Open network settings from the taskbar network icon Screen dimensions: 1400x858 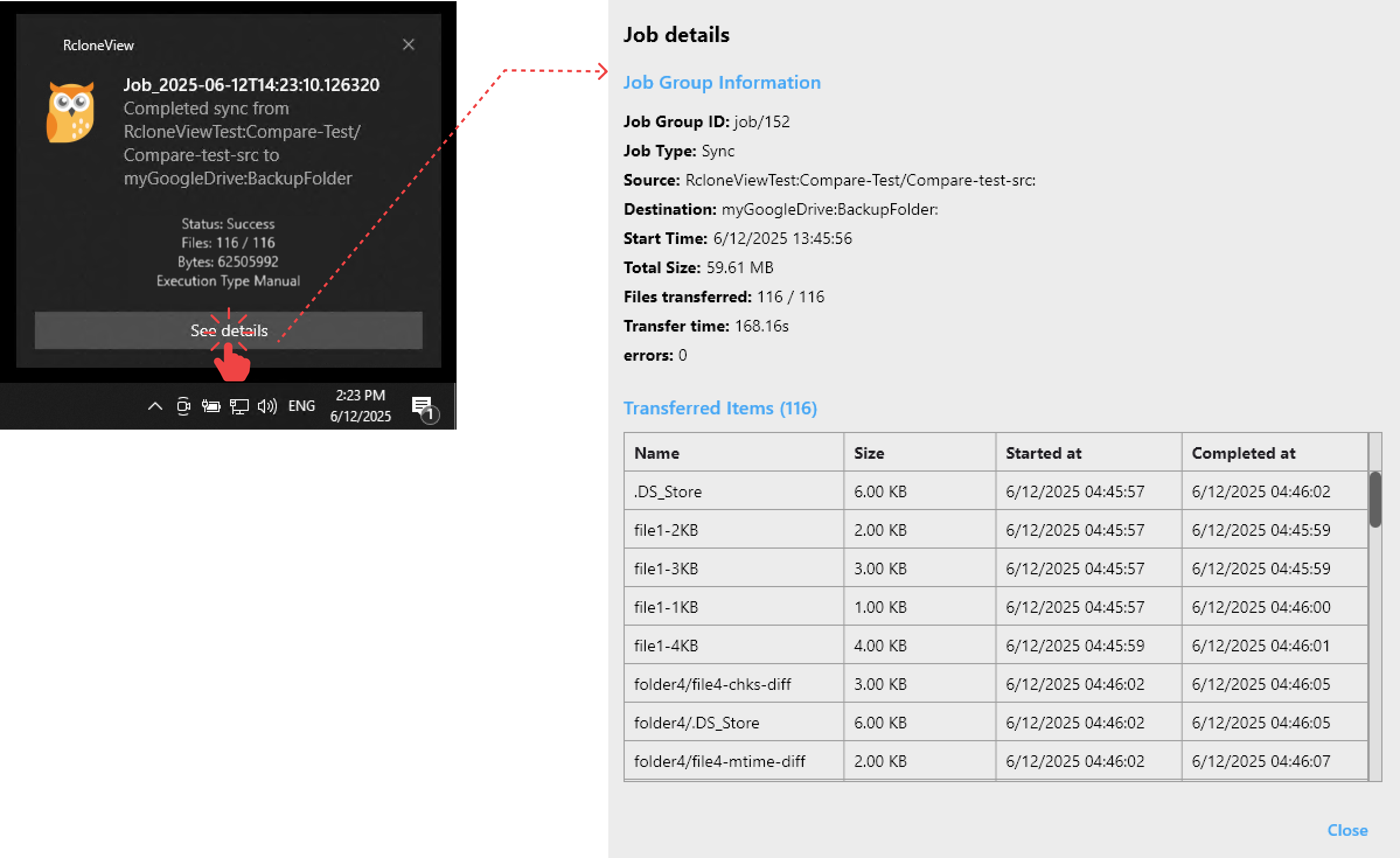239,405
